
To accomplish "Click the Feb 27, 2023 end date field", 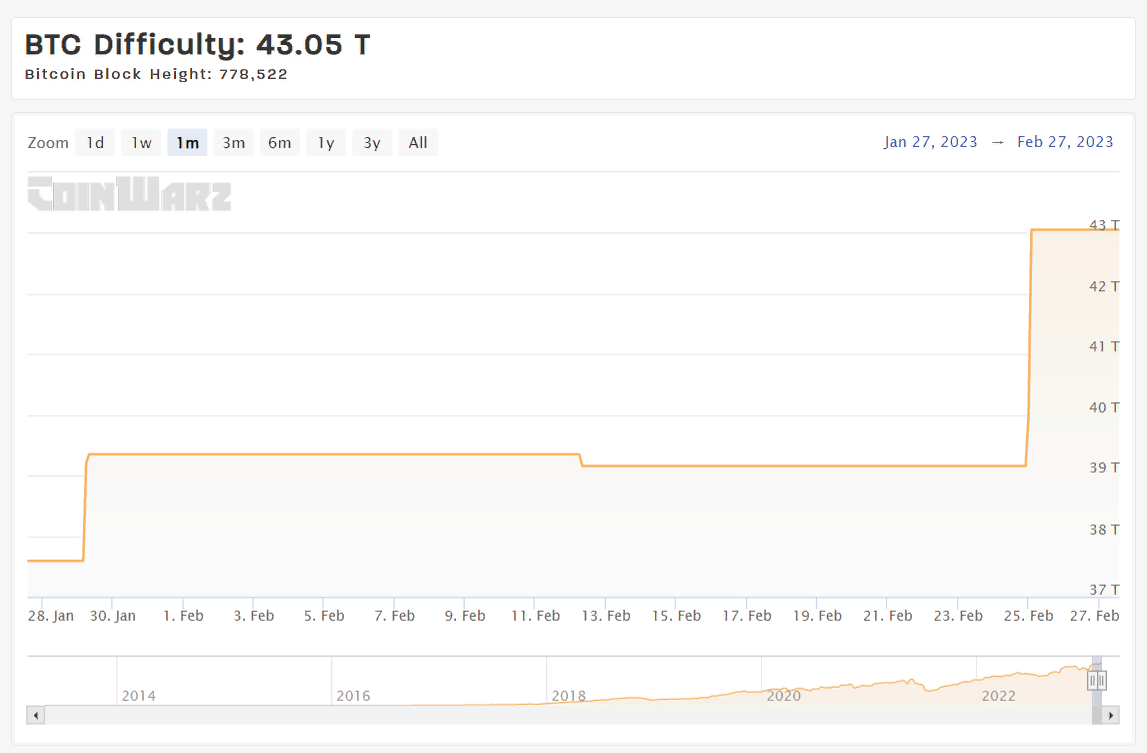I will tap(1065, 142).
